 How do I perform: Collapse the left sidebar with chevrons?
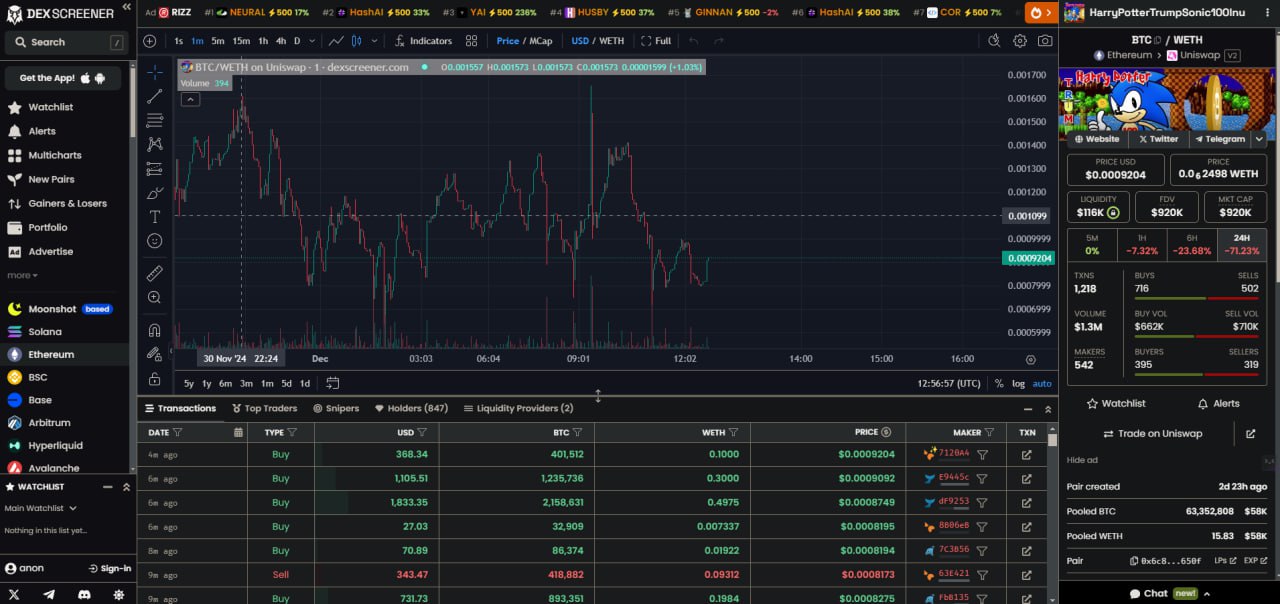(x=126, y=7)
